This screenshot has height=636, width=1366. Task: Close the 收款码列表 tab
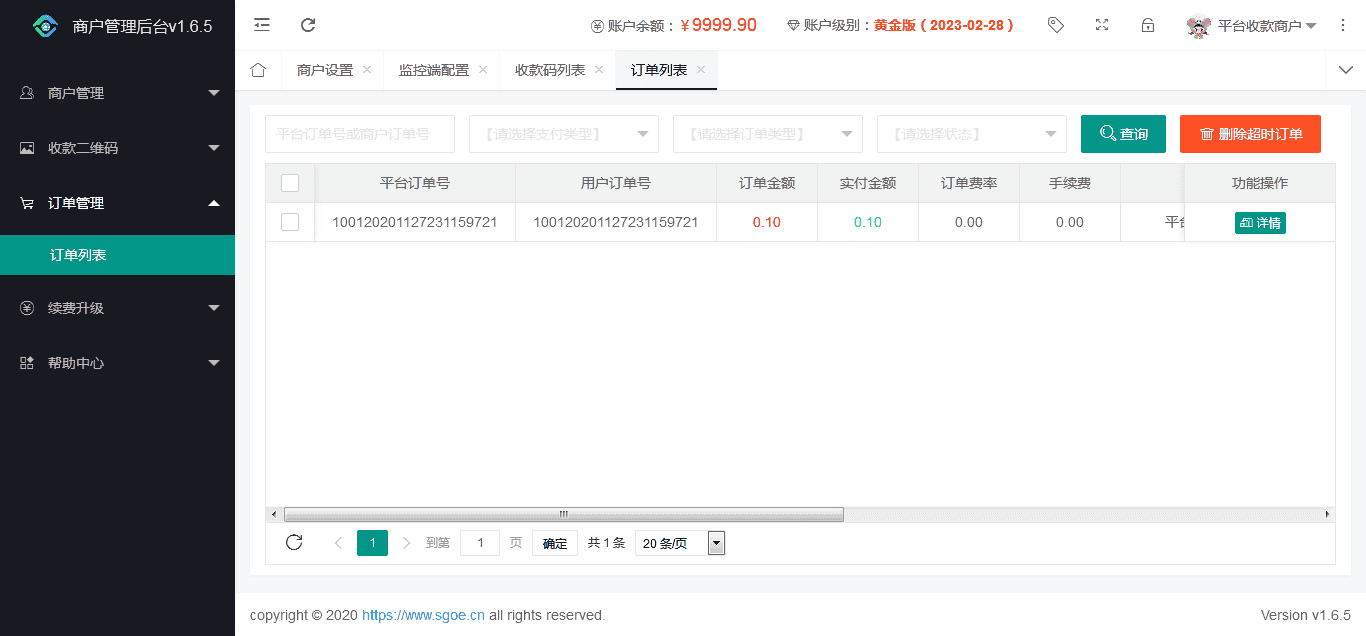[599, 70]
